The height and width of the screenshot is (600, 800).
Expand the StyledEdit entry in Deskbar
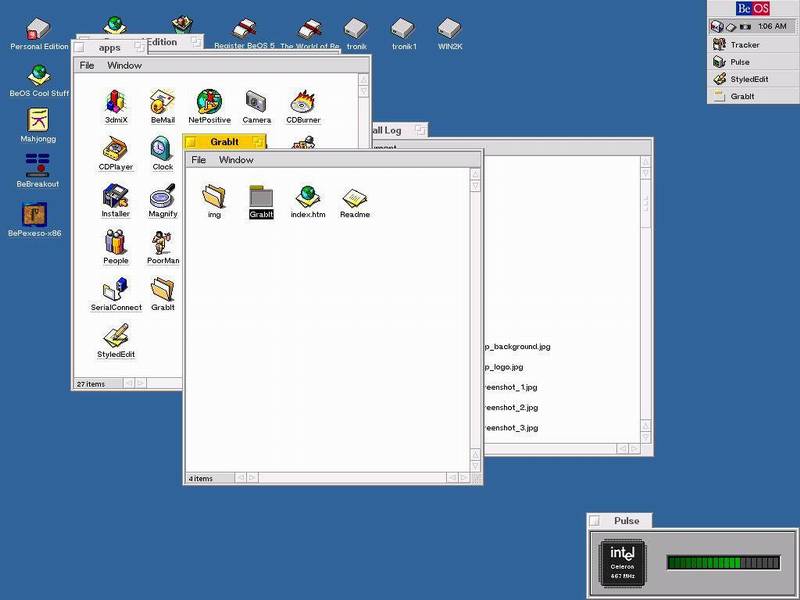coord(752,79)
